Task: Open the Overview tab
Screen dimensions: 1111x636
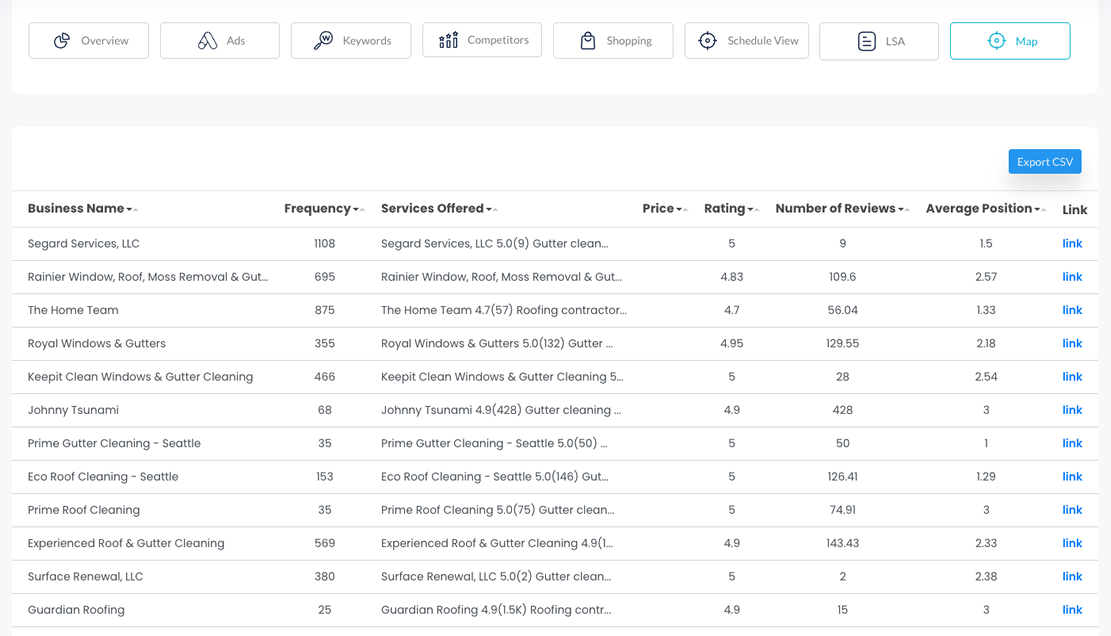Action: click(89, 40)
